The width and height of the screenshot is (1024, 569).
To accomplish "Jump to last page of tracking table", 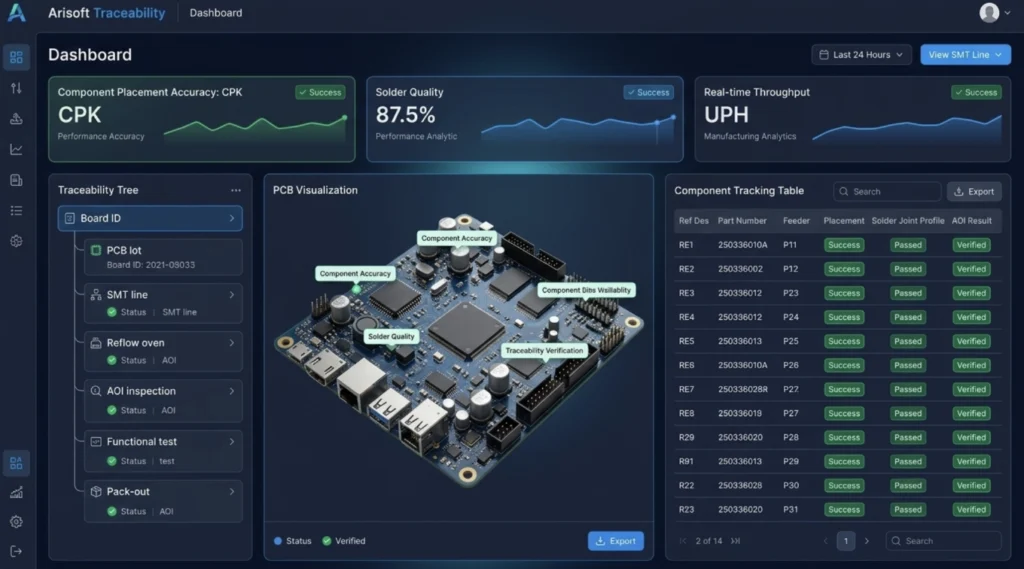I will [x=735, y=541].
